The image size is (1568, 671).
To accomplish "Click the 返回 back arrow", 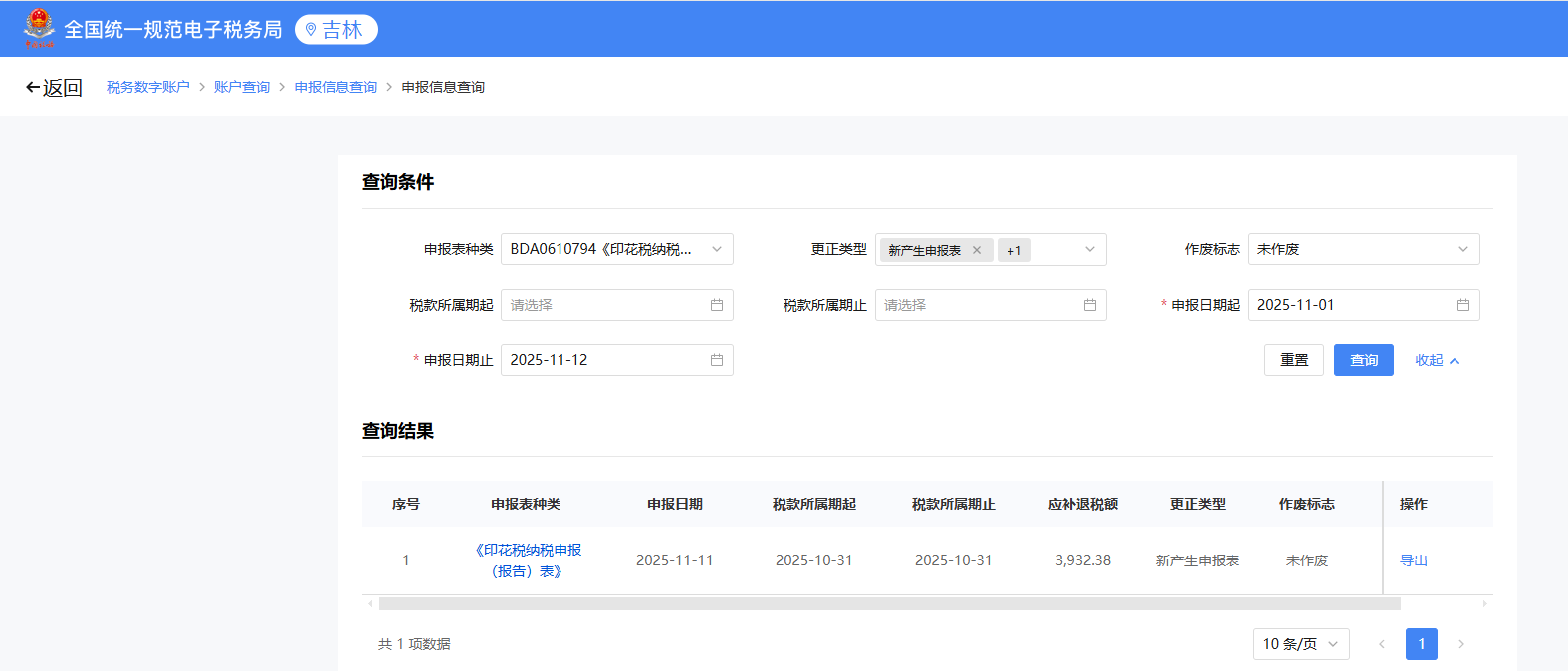I will tap(33, 87).
